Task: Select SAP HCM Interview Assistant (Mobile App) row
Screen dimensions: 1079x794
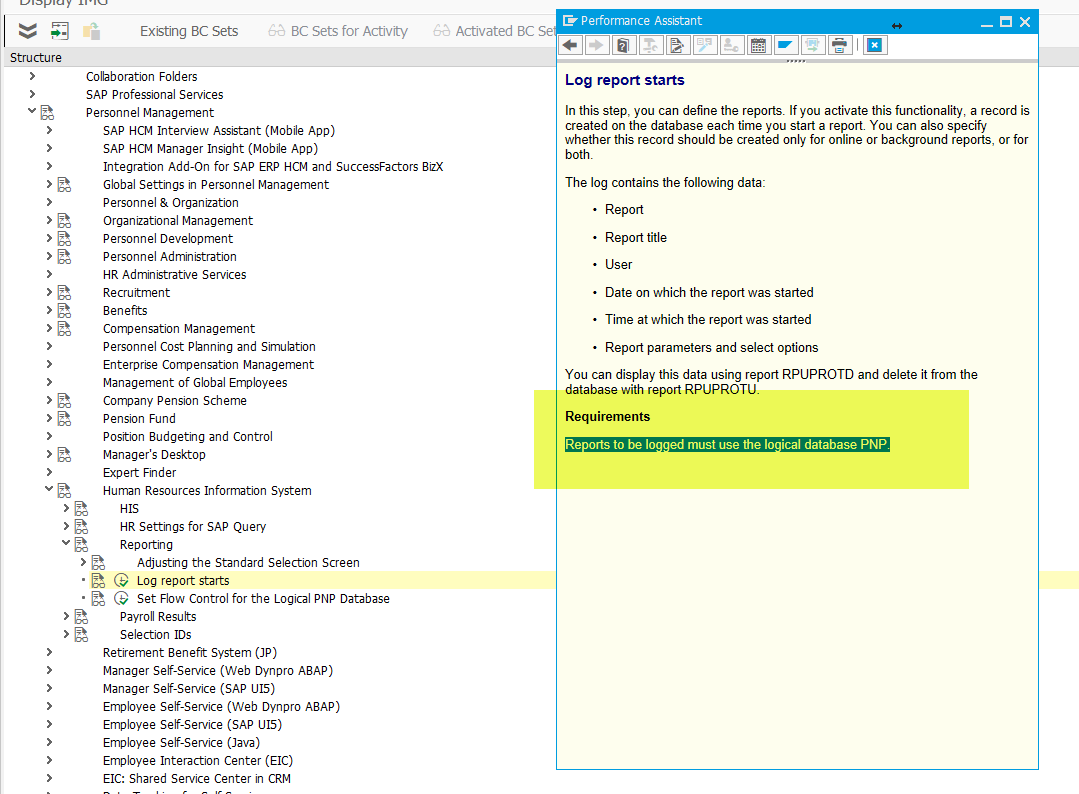Action: (218, 131)
